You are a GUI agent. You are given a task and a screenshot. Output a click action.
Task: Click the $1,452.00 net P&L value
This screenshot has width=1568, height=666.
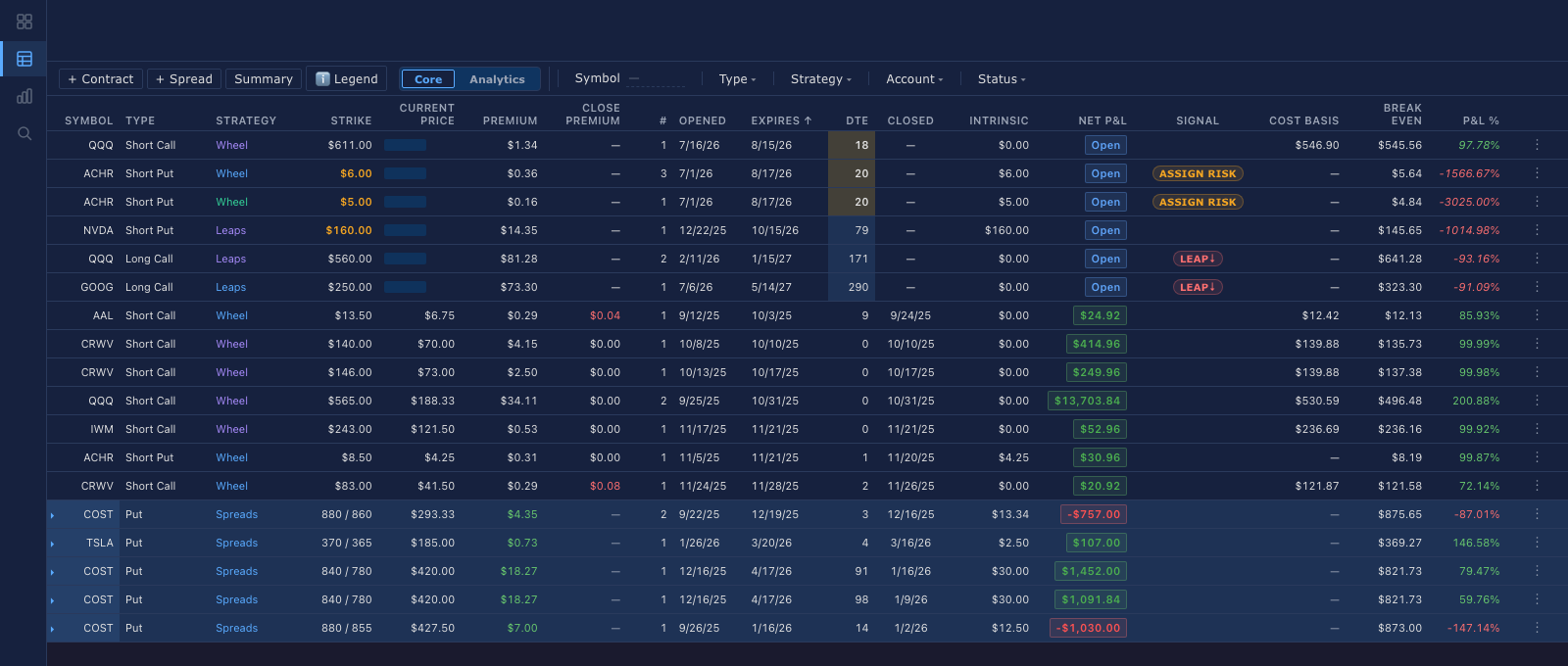click(x=1091, y=571)
